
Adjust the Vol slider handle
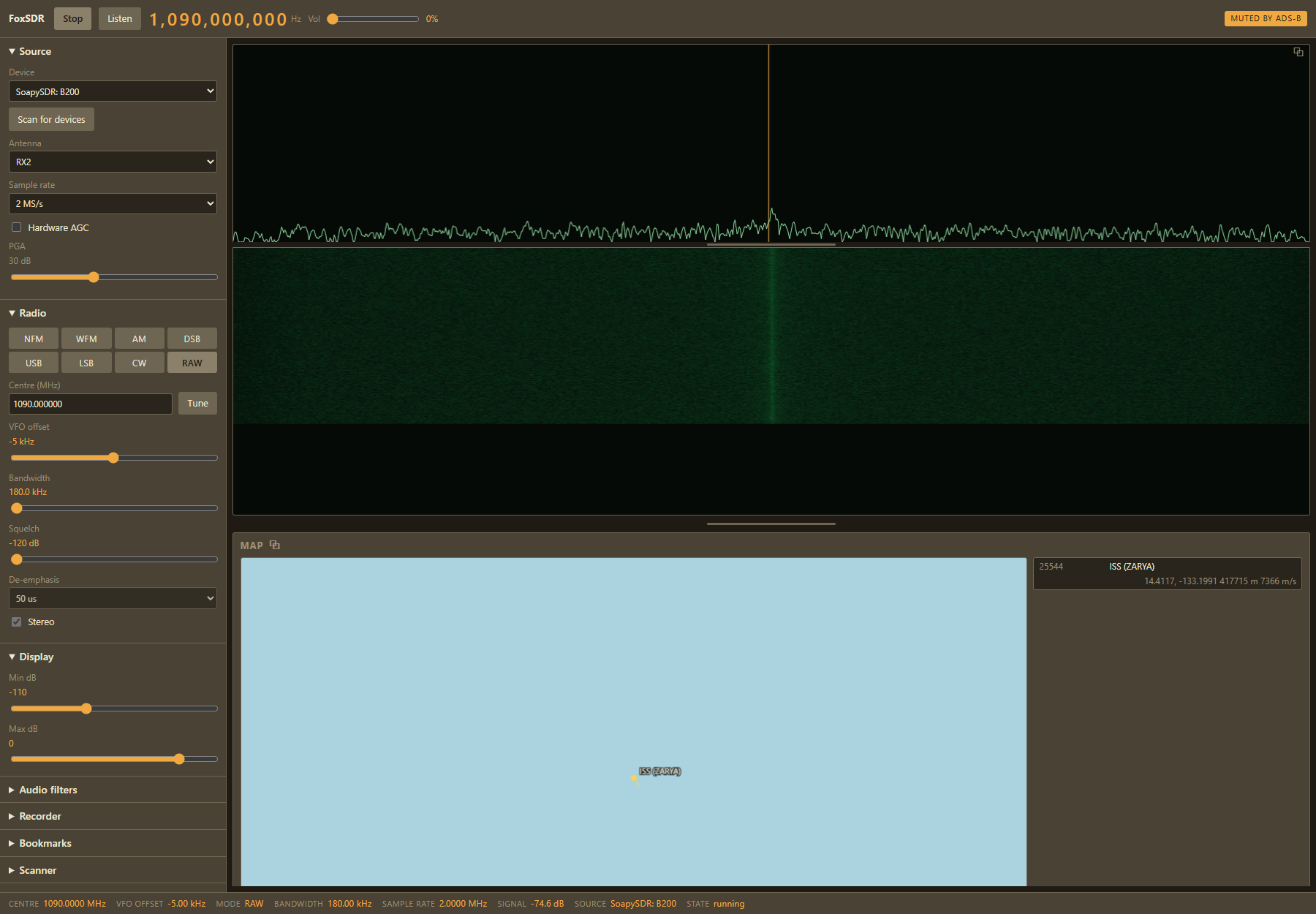point(333,19)
